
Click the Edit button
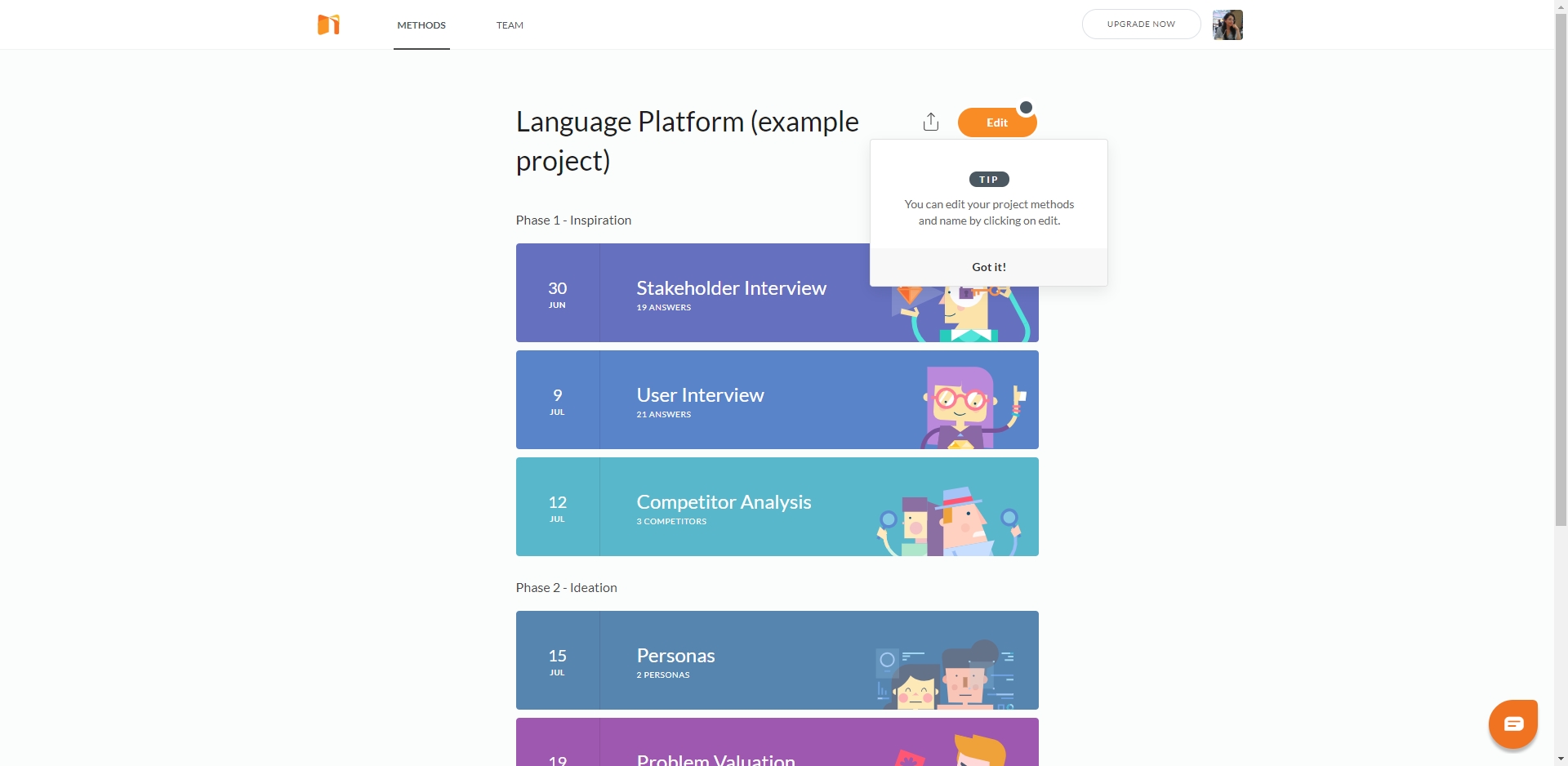(x=996, y=122)
